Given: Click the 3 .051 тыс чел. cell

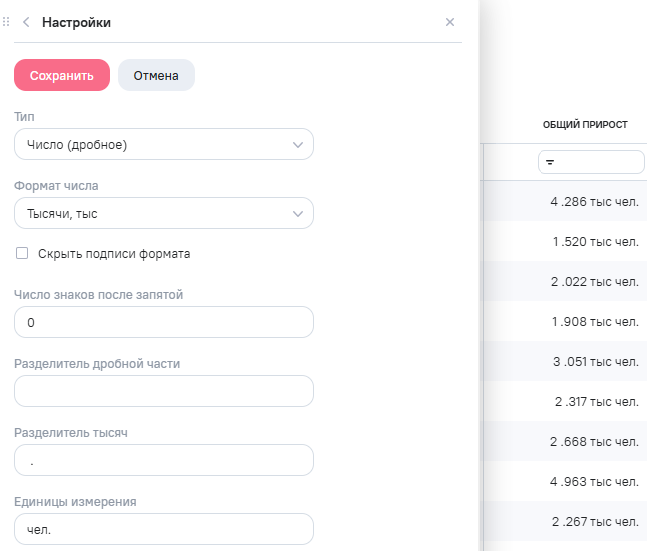Looking at the screenshot, I should coord(594,362).
